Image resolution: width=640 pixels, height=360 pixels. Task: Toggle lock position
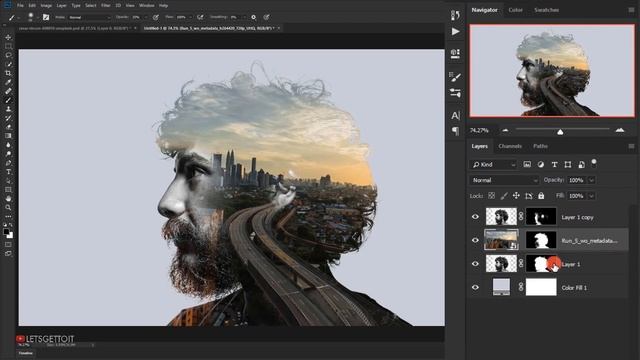click(516, 196)
